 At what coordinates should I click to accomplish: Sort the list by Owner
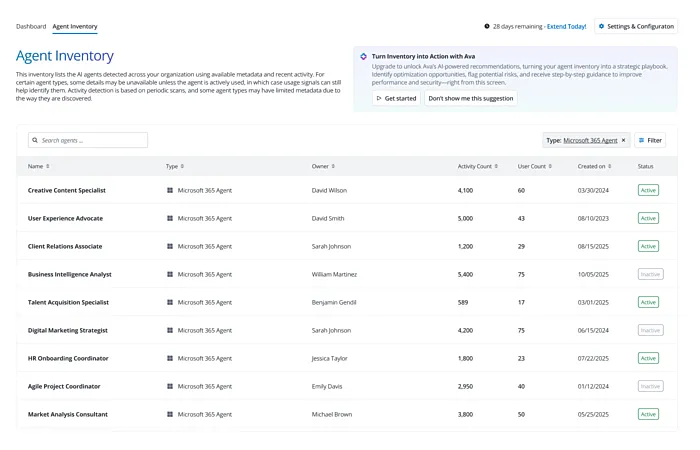pyautogui.click(x=323, y=166)
